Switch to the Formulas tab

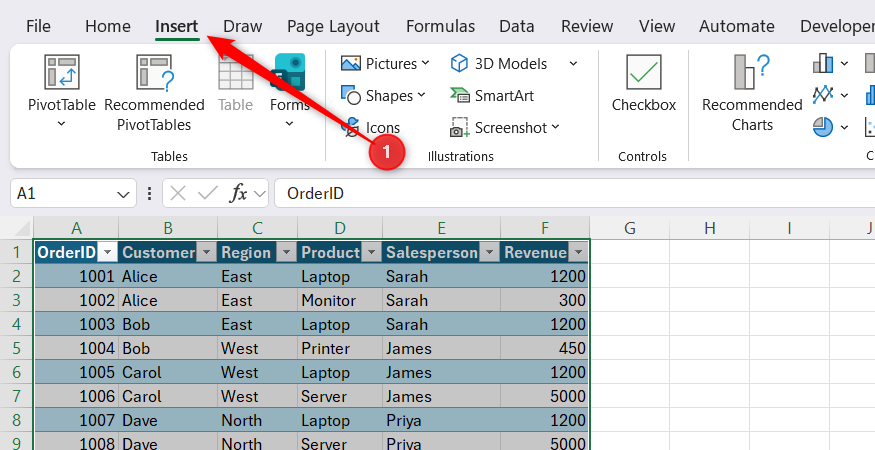(440, 26)
